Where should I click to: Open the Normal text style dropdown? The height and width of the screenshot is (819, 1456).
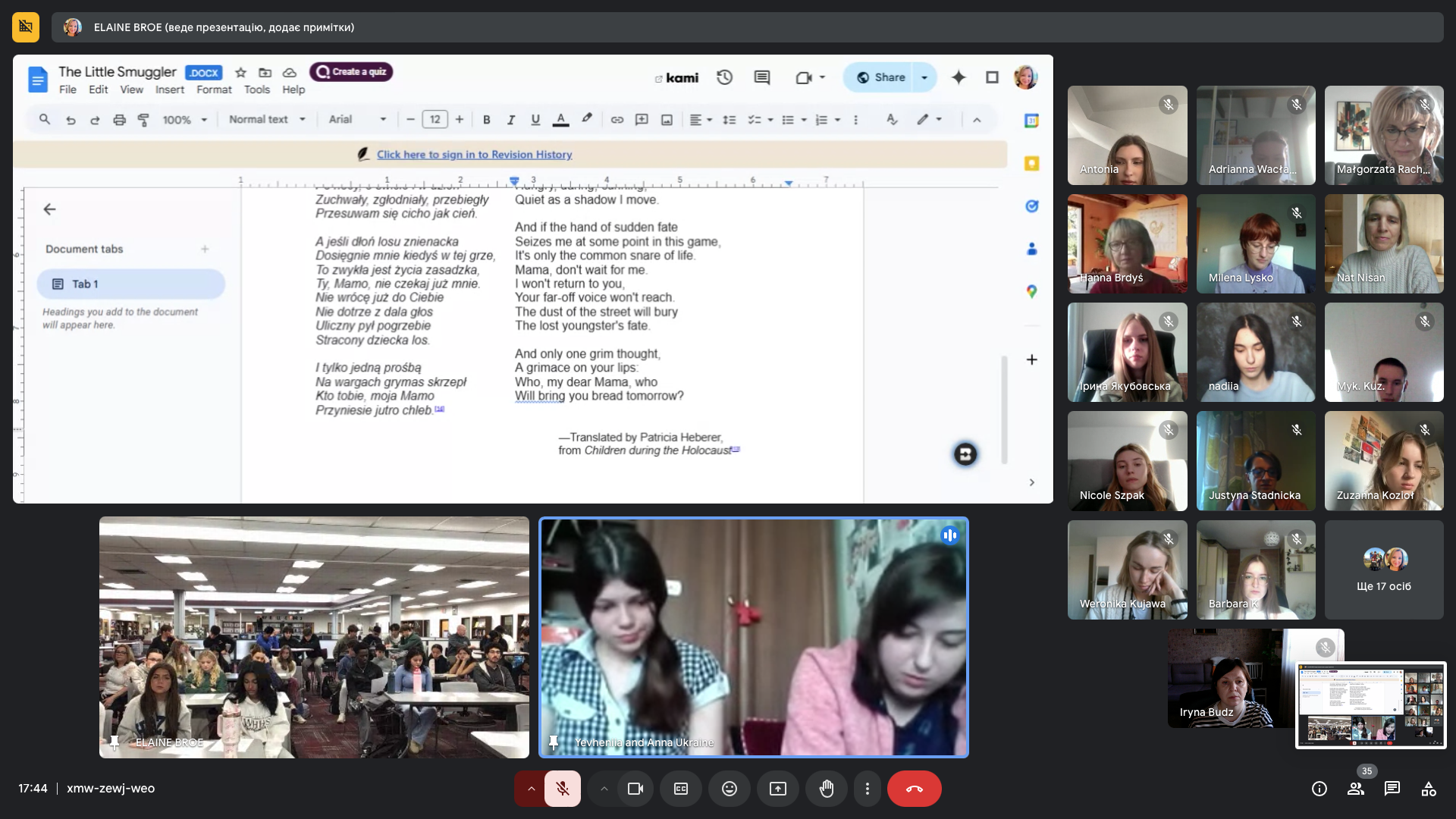coord(267,119)
